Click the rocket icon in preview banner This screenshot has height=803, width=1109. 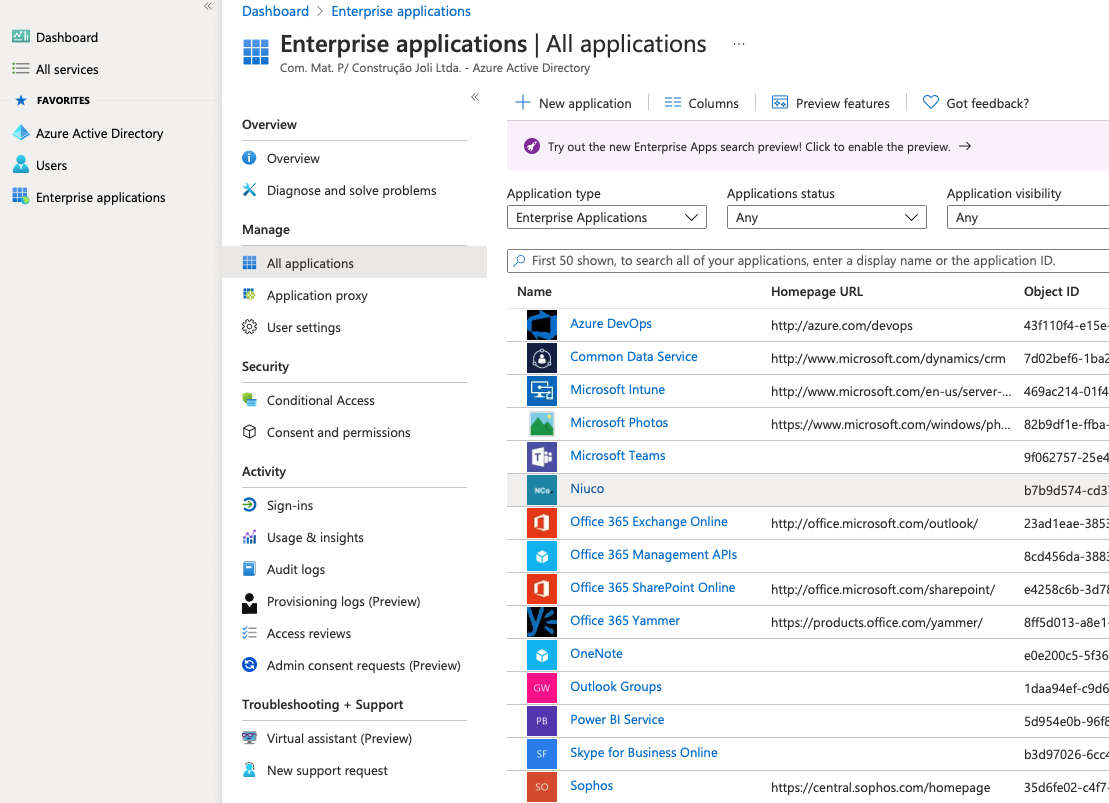click(532, 146)
